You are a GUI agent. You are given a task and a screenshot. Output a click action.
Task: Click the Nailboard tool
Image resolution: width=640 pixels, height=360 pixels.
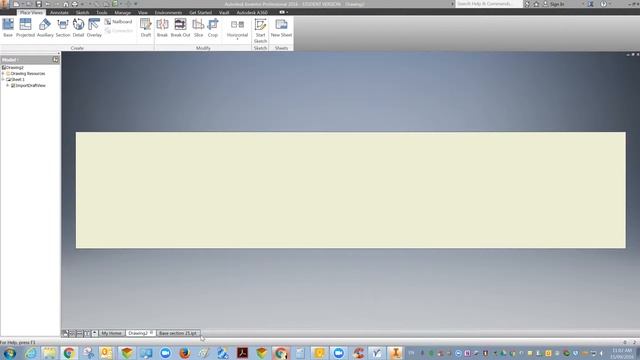coord(118,22)
